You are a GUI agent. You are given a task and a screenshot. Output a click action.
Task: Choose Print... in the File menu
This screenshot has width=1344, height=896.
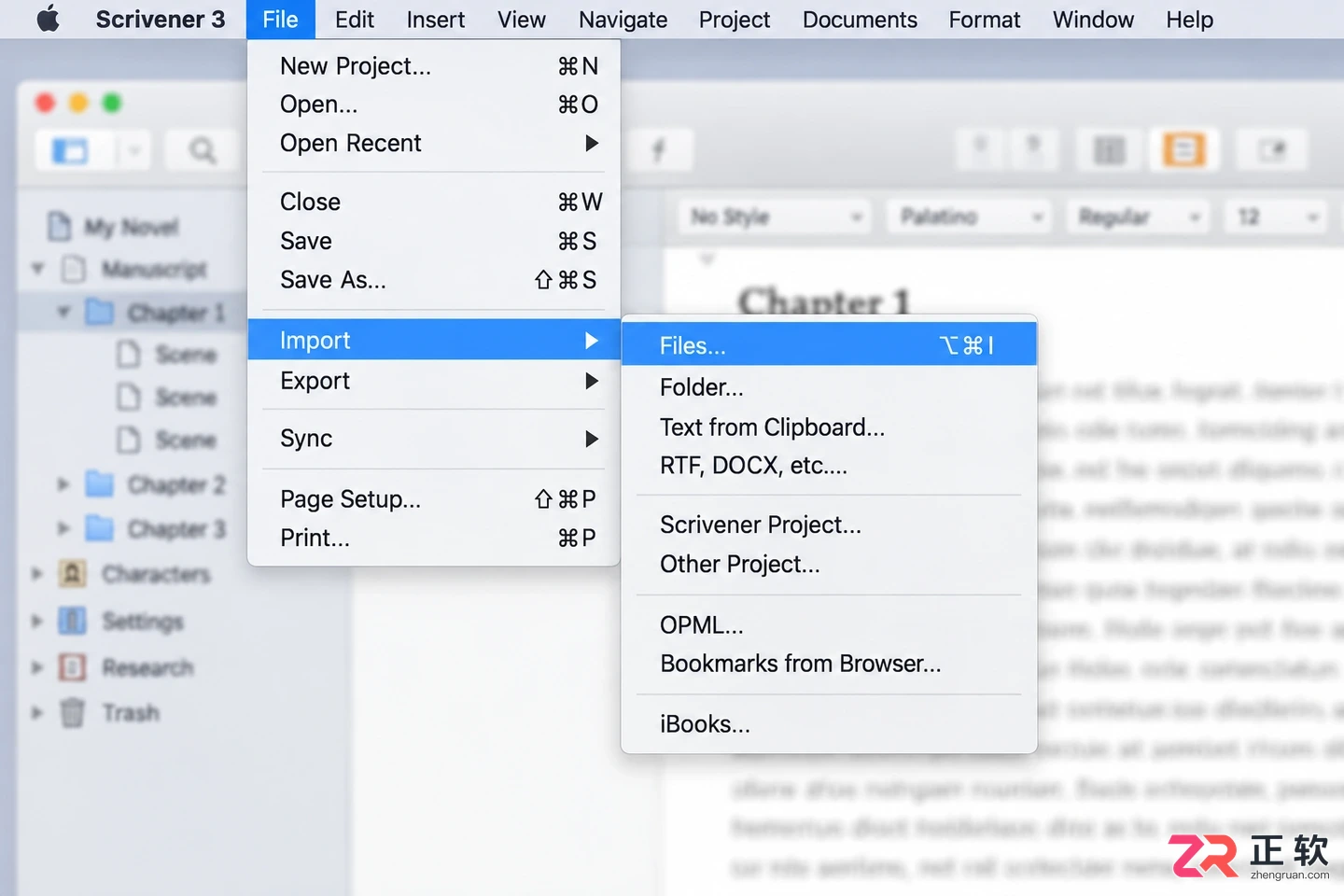[434, 539]
